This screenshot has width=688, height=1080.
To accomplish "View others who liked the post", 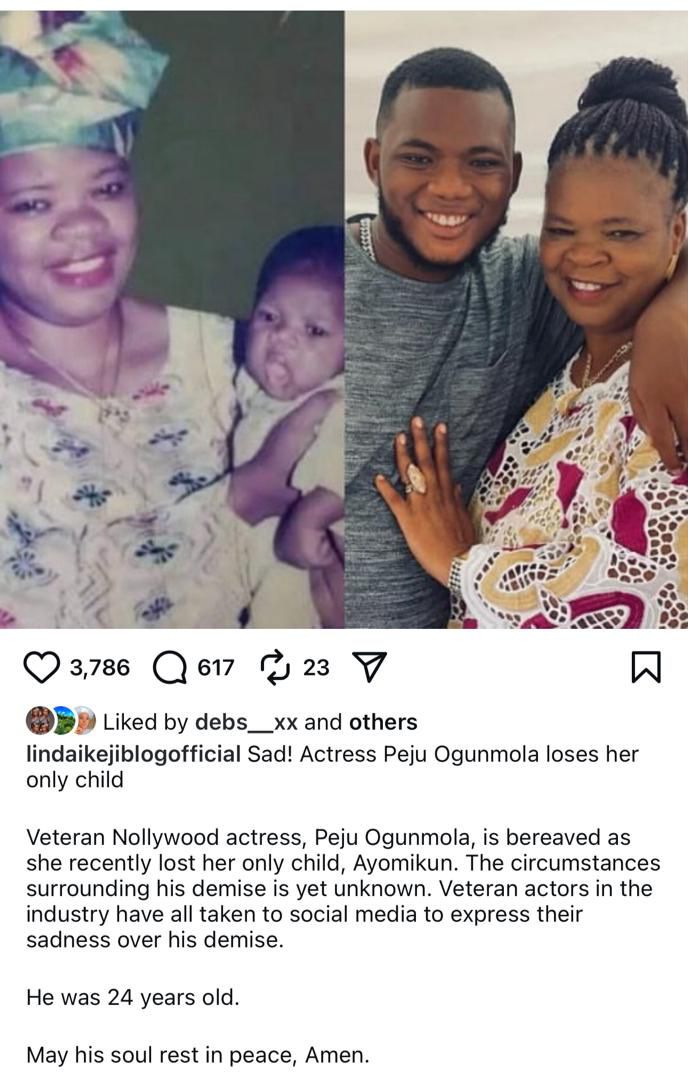I will (384, 722).
